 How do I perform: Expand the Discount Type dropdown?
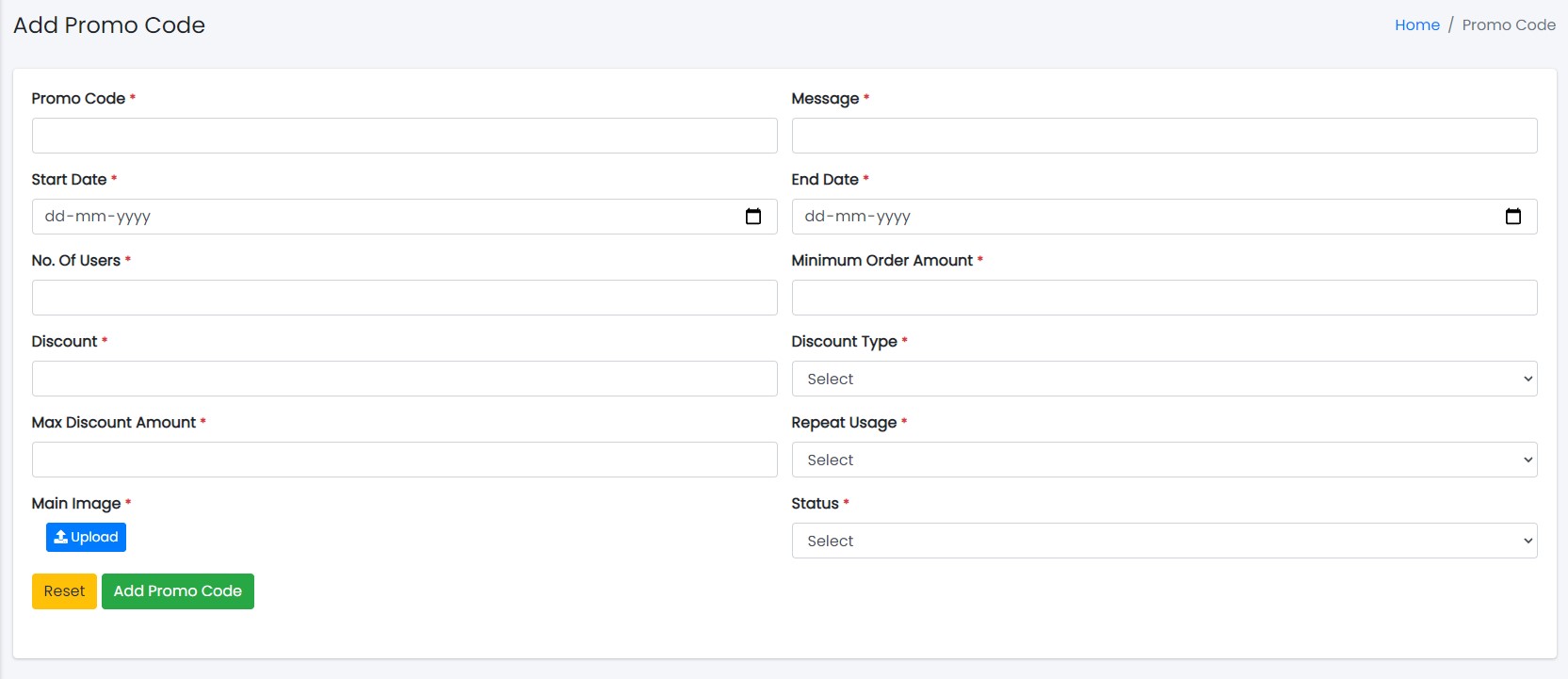pyautogui.click(x=1164, y=379)
